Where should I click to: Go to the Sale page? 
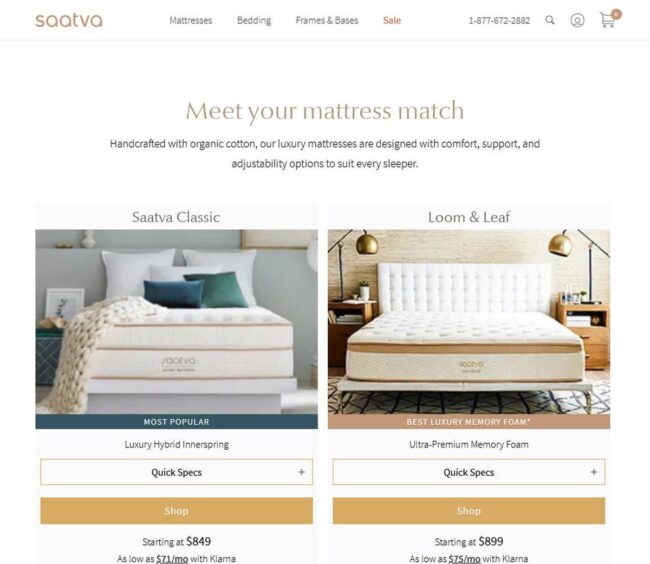coord(392,20)
